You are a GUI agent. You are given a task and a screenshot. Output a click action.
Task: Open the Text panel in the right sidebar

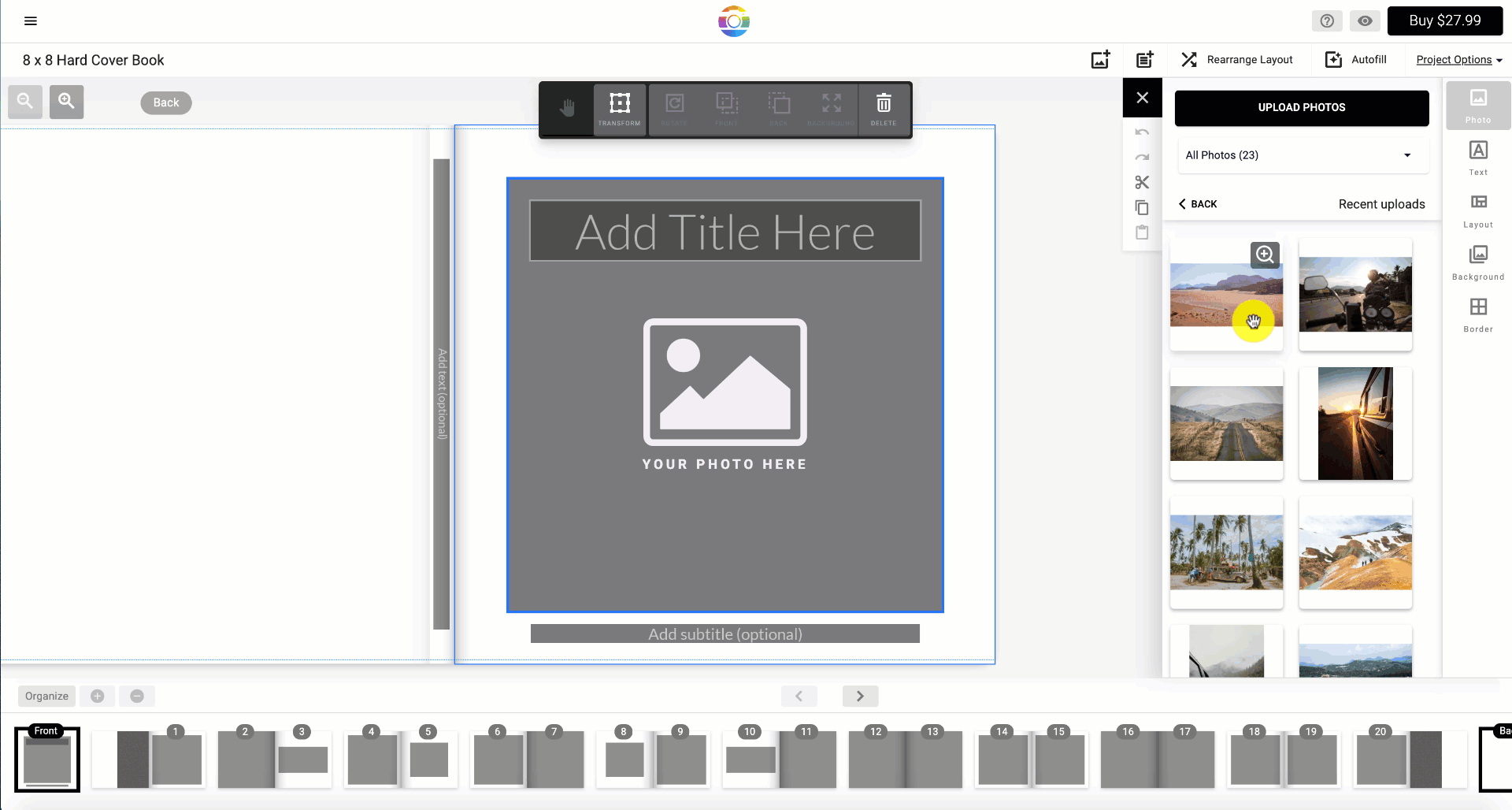click(x=1477, y=157)
